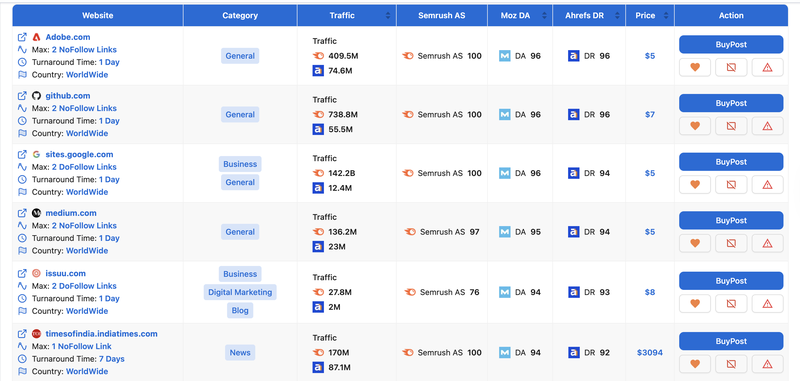Image resolution: width=800 pixels, height=381 pixels.
Task: Open the sites.google.com website link
Action: 80,154
